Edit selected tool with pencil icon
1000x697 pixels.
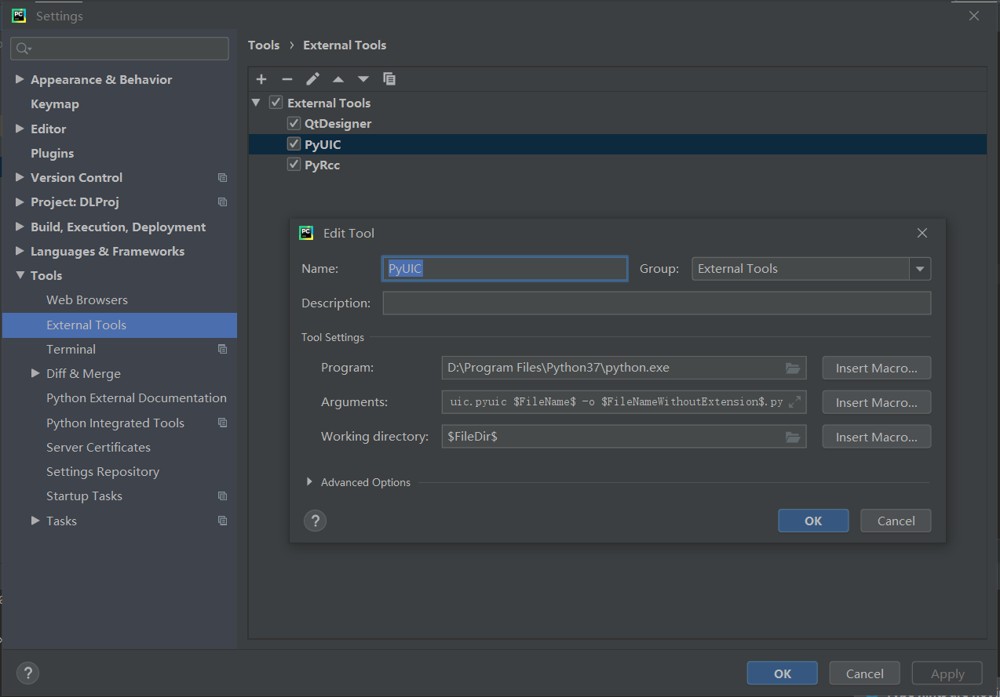(x=312, y=79)
